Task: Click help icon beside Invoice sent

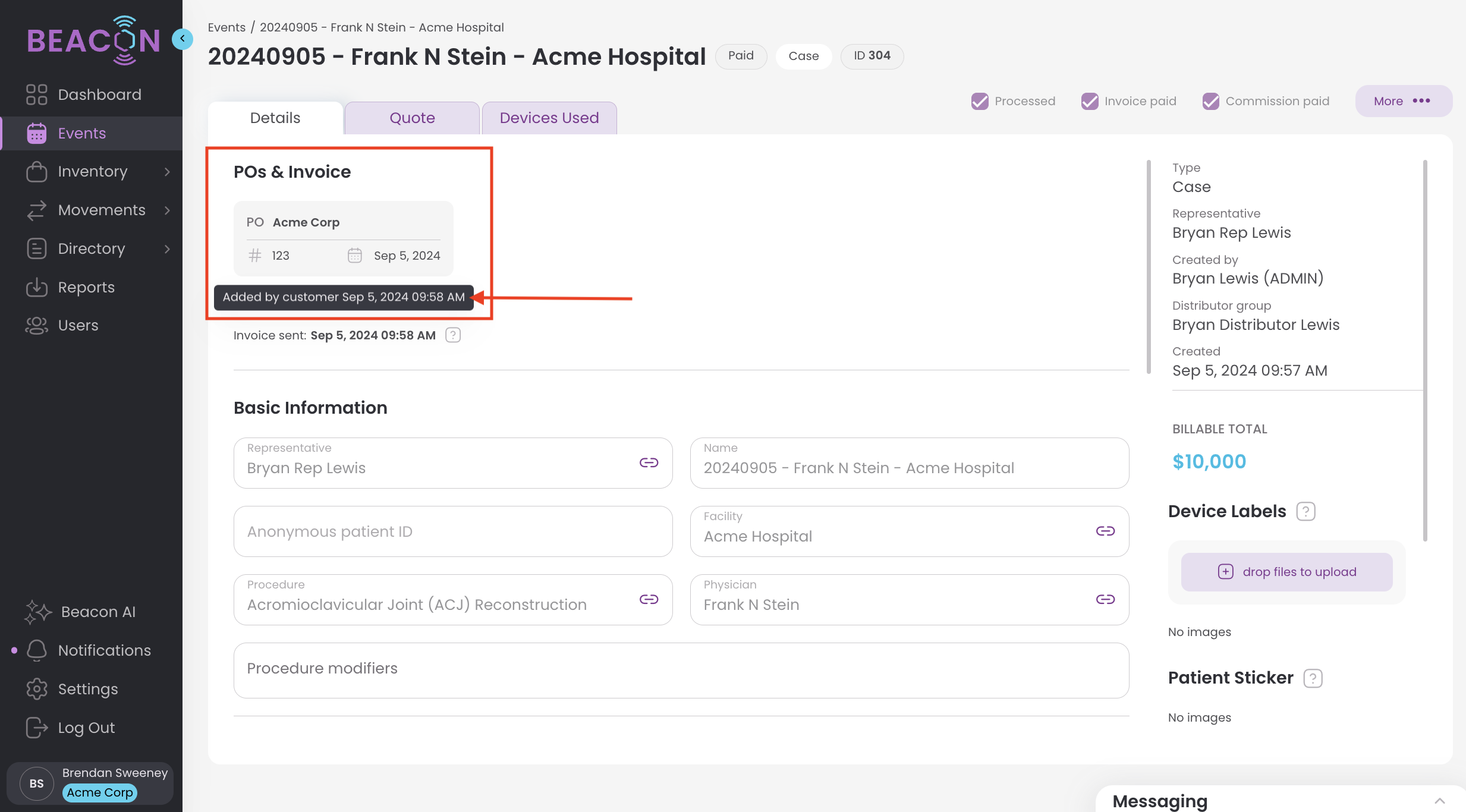Action: [x=453, y=335]
